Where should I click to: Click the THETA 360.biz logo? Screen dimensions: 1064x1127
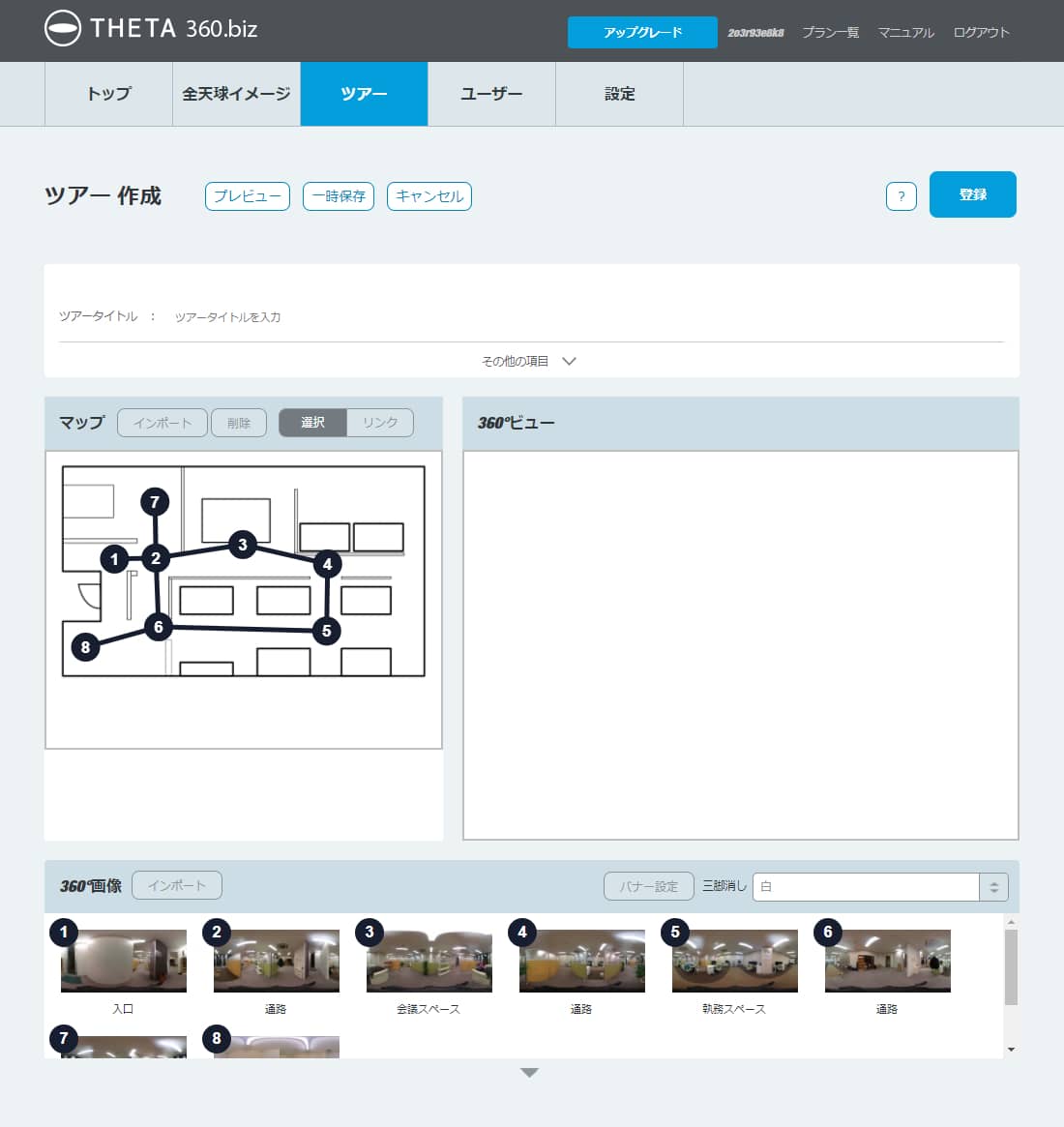[x=152, y=29]
